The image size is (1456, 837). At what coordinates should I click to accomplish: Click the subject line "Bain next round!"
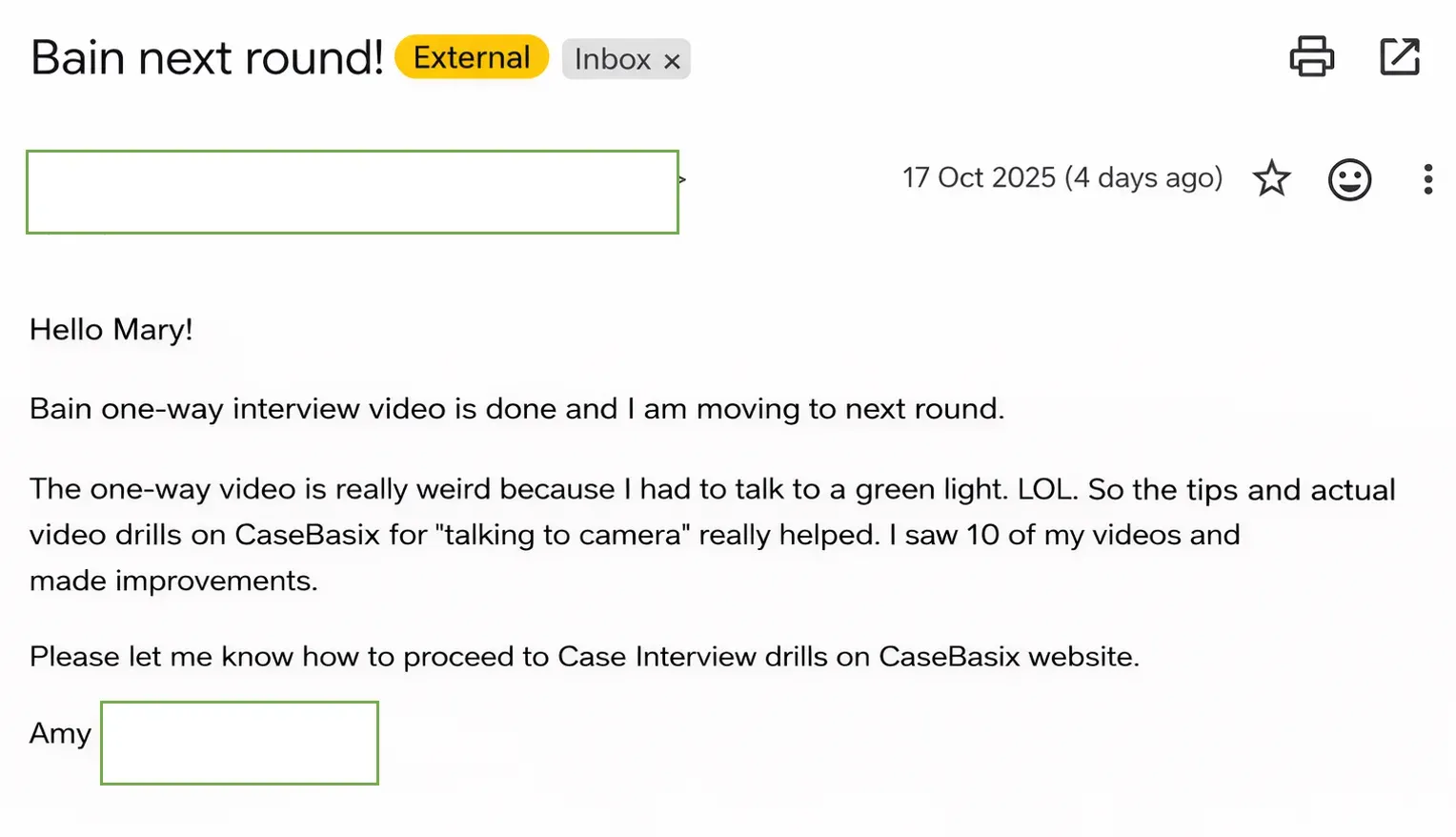[207, 57]
